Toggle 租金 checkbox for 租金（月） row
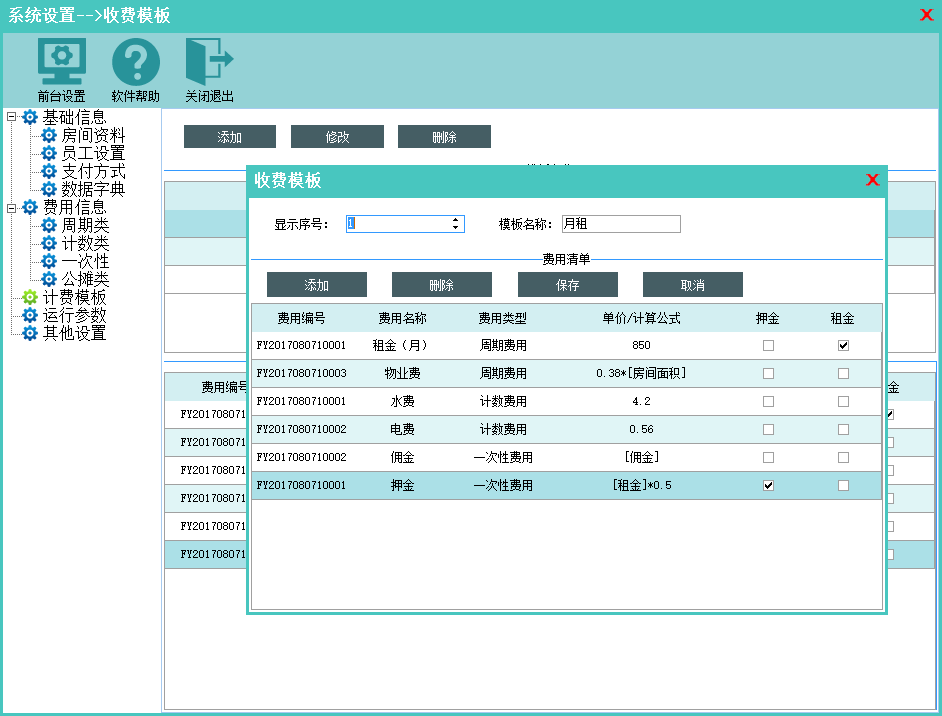Screen dimensions: 942x716 (x=843, y=346)
